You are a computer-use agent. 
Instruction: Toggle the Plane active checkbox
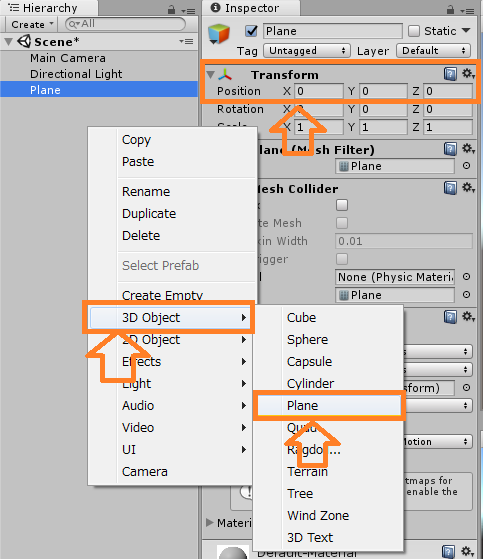tap(251, 31)
